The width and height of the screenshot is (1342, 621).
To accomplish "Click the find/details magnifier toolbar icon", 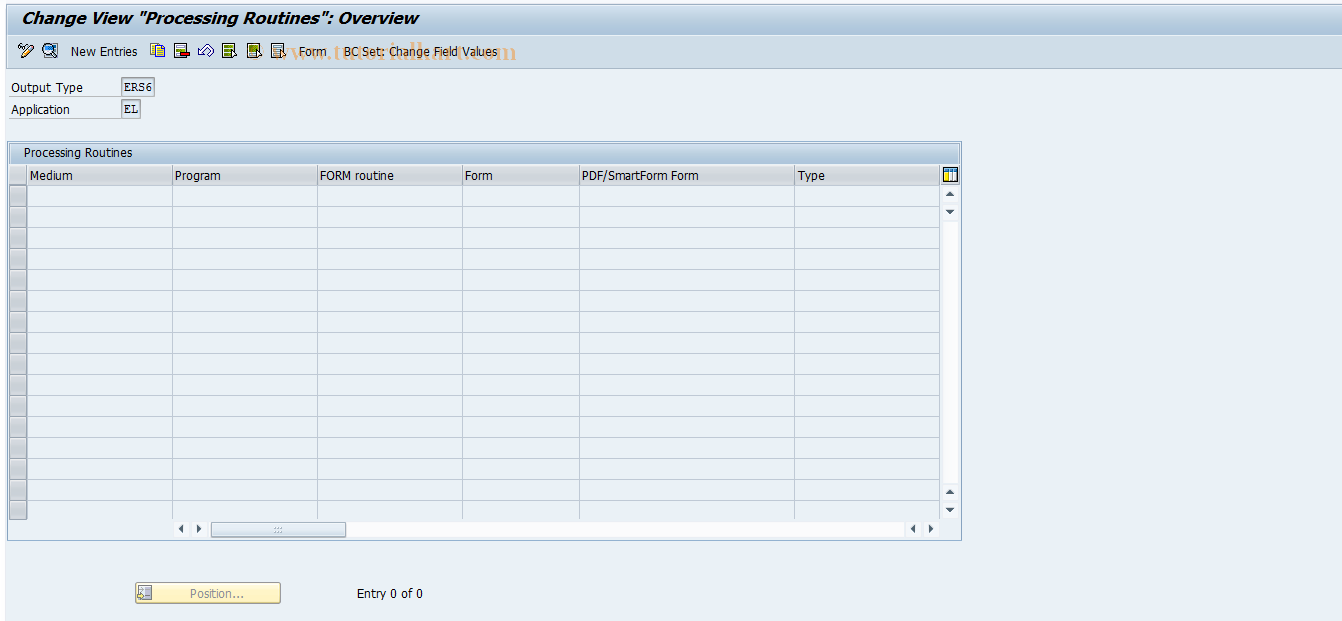I will (50, 51).
